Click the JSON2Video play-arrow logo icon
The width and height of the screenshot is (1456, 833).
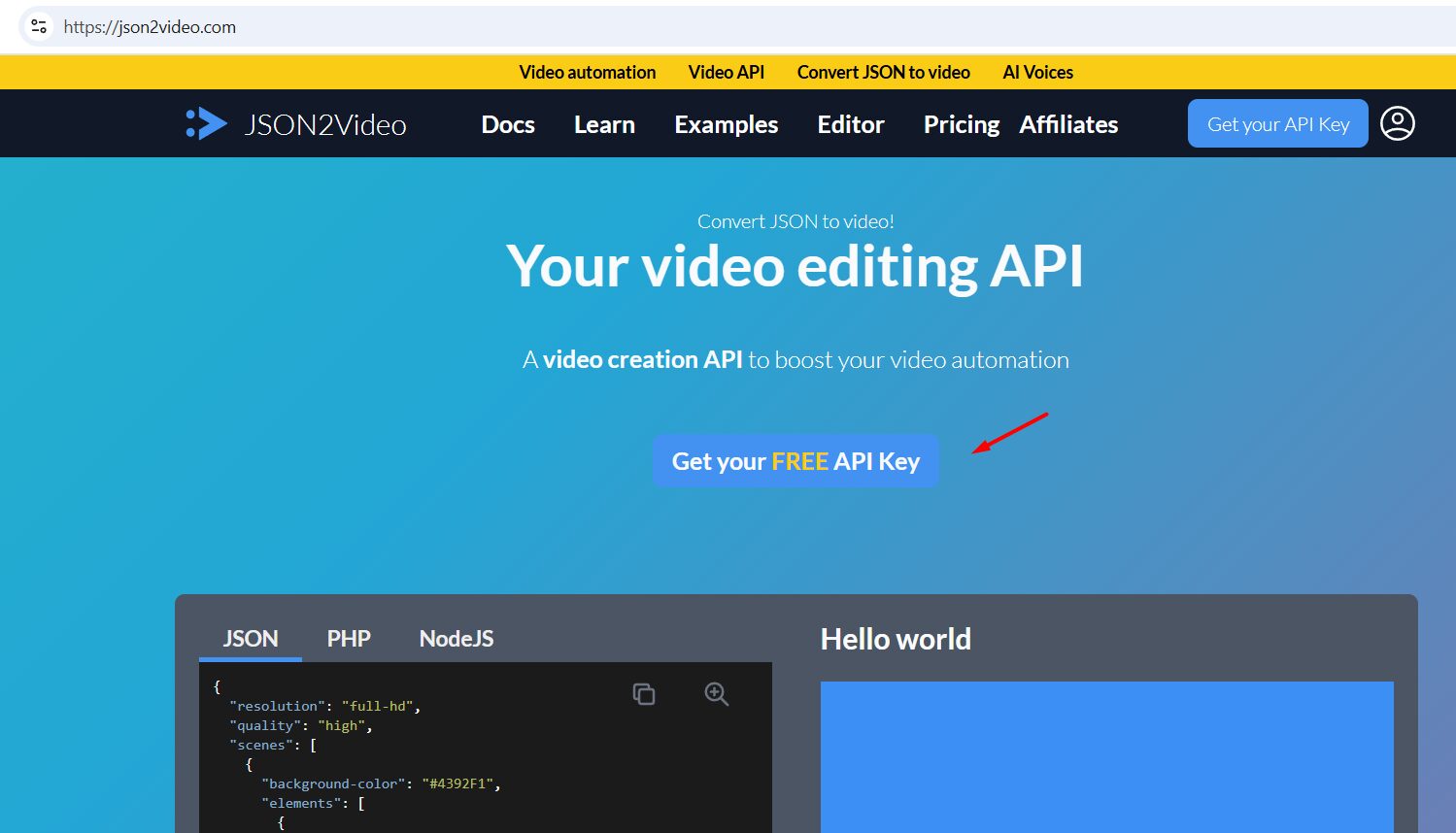click(207, 123)
